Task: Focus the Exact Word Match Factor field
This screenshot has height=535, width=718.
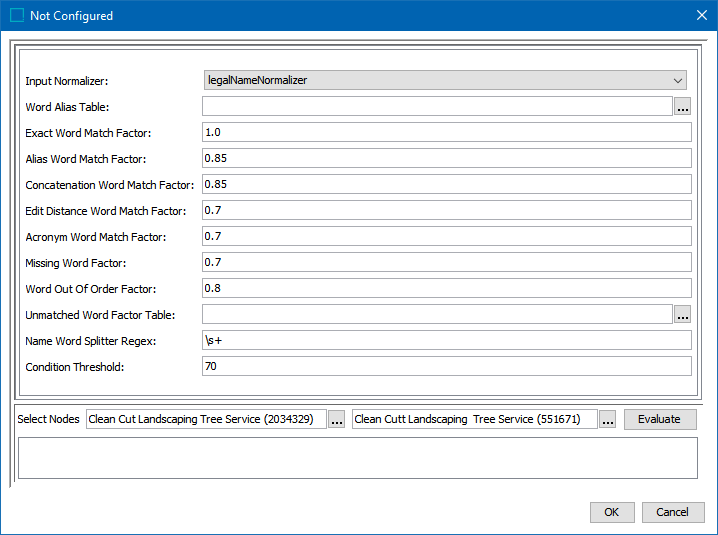Action: click(446, 132)
